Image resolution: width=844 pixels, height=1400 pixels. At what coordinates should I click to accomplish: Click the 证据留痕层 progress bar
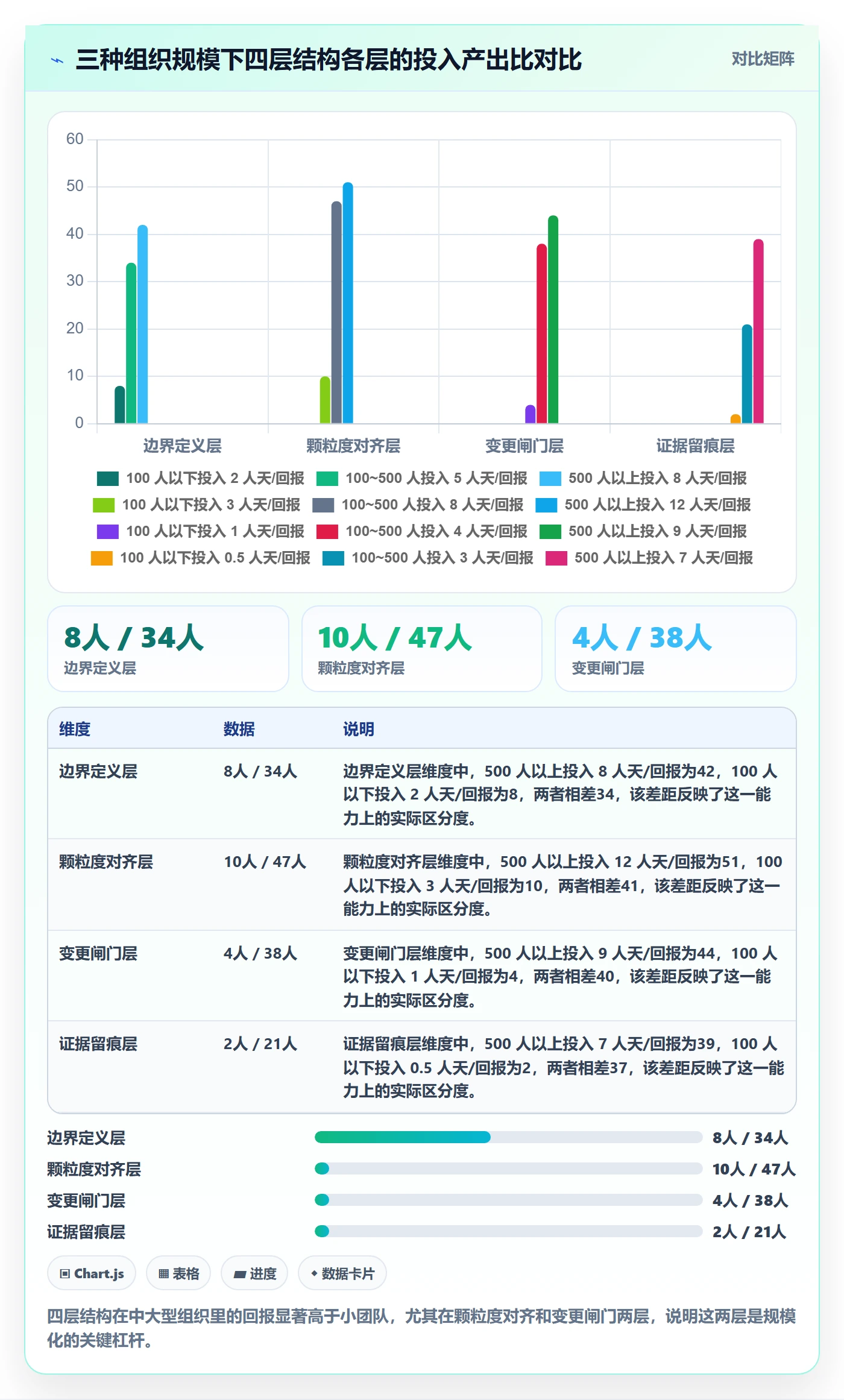(x=508, y=1231)
